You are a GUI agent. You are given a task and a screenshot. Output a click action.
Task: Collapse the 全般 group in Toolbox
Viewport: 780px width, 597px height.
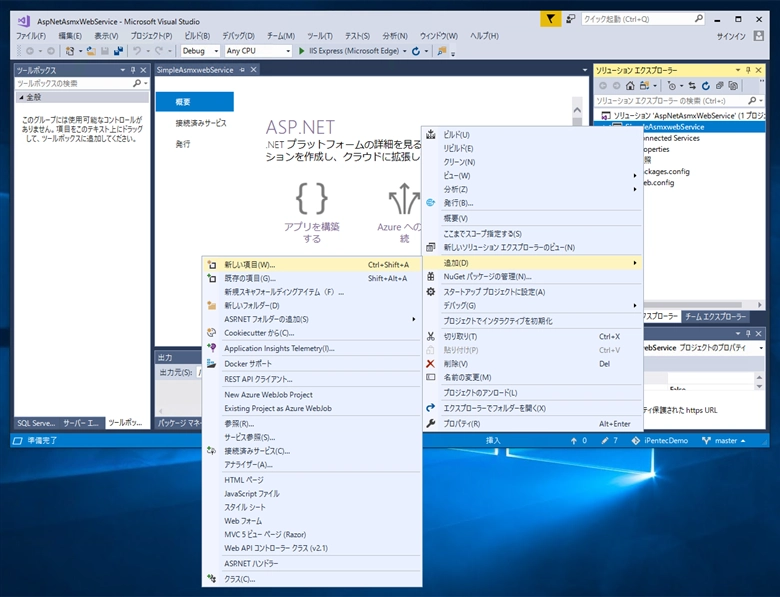coord(21,98)
